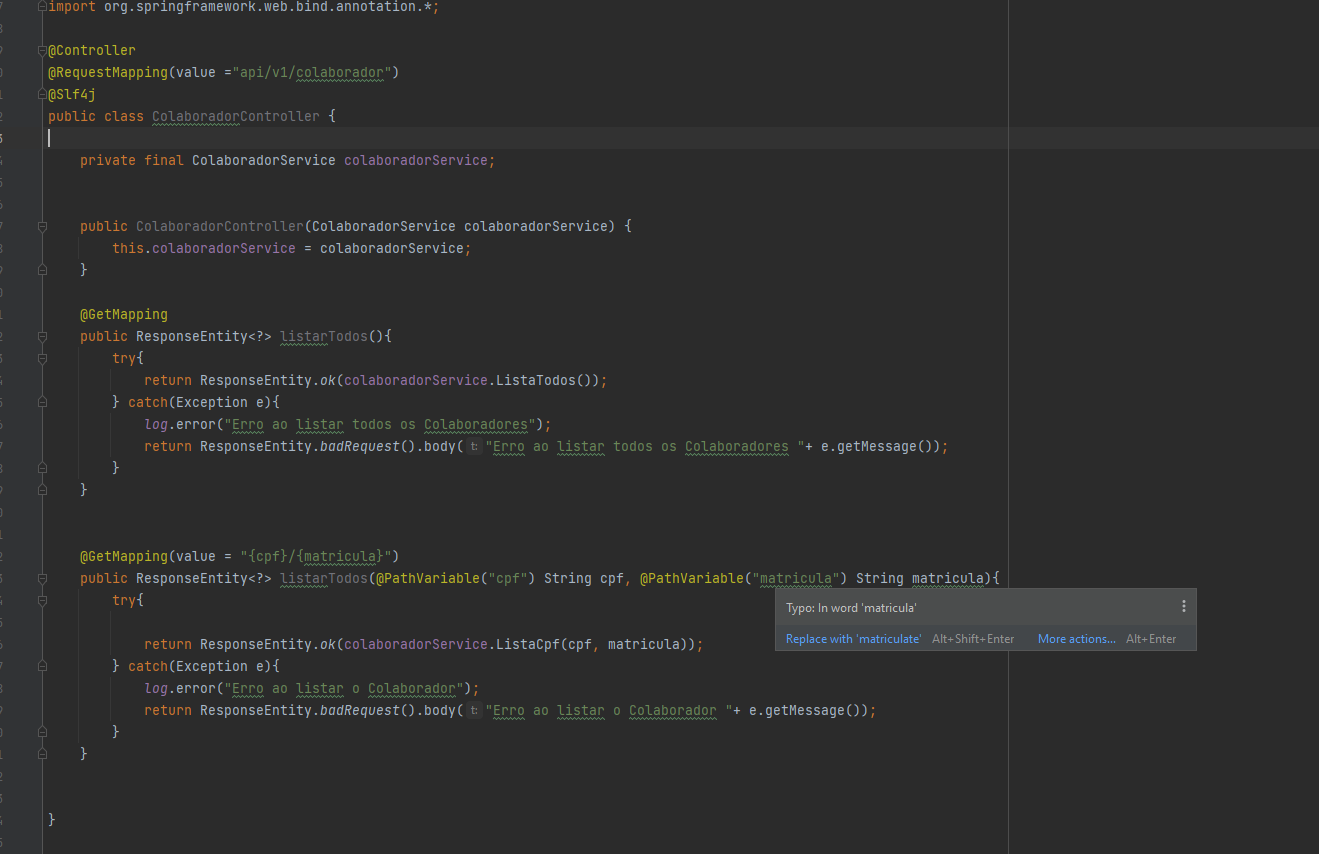1319x854 pixels.
Task: Fold listarTodos method with @PathVariable parameters
Action: [42, 578]
